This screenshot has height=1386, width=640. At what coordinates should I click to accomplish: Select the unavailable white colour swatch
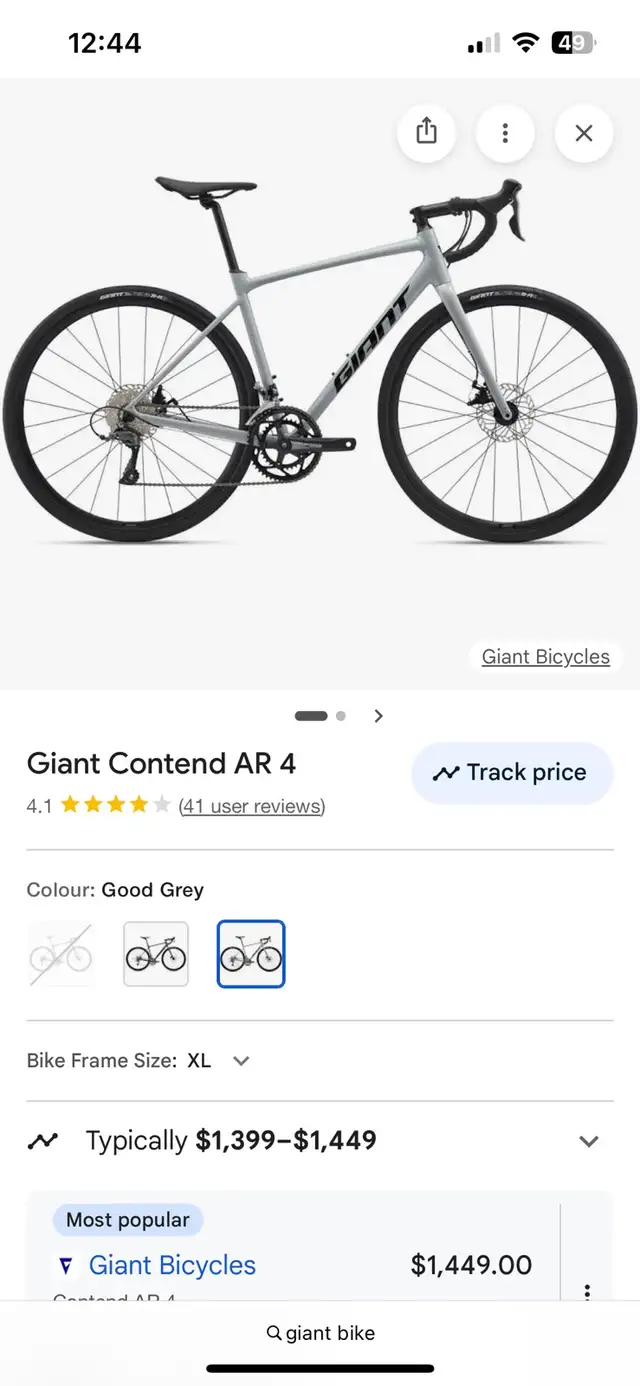point(61,954)
